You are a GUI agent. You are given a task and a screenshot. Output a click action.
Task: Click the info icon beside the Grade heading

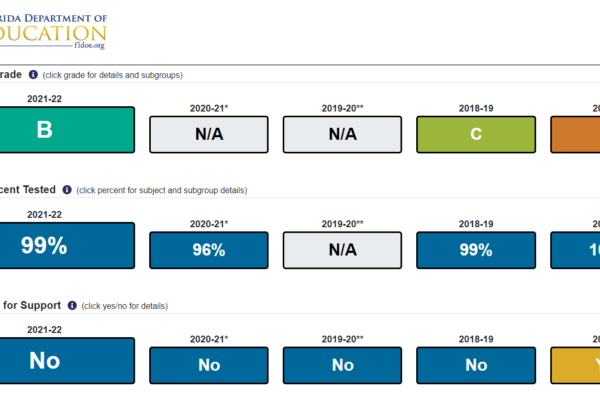(33, 75)
